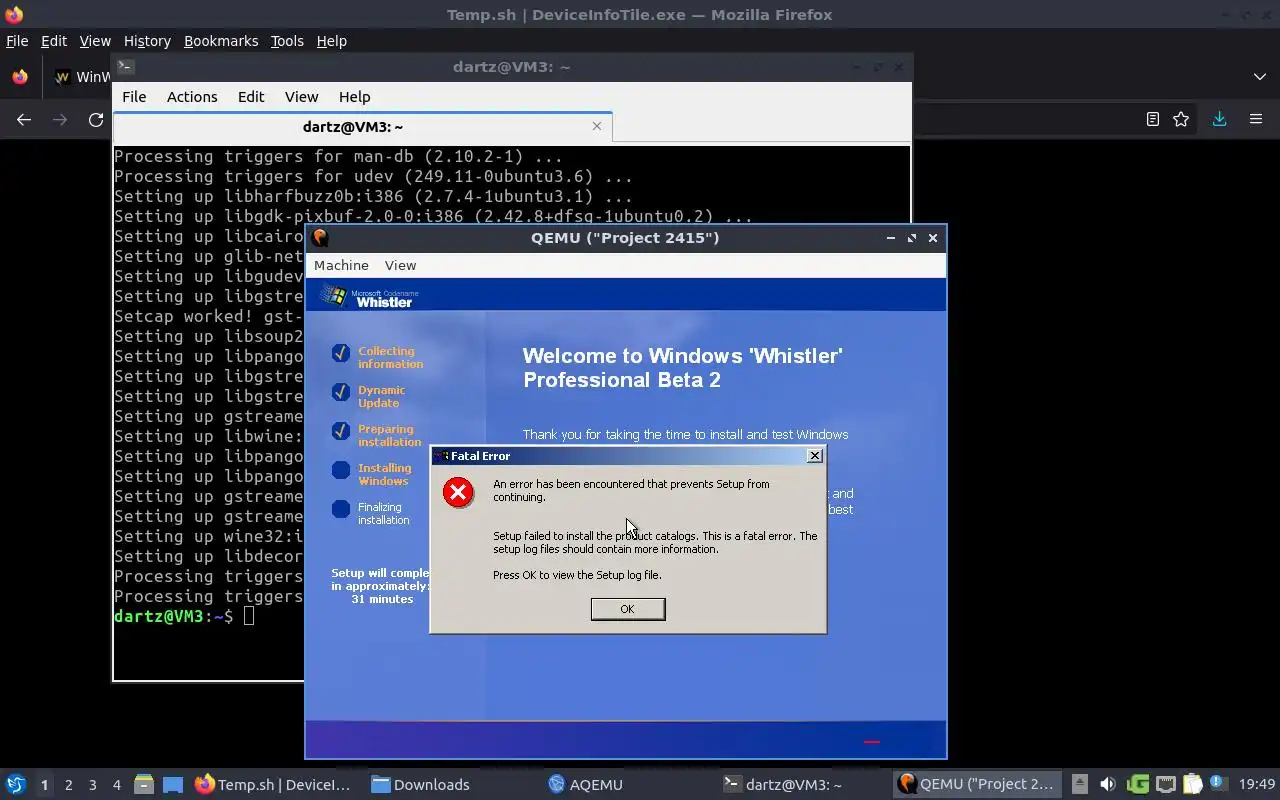Click the update notifier tray icon
The image size is (1280, 800).
pyautogui.click(x=1217, y=783)
